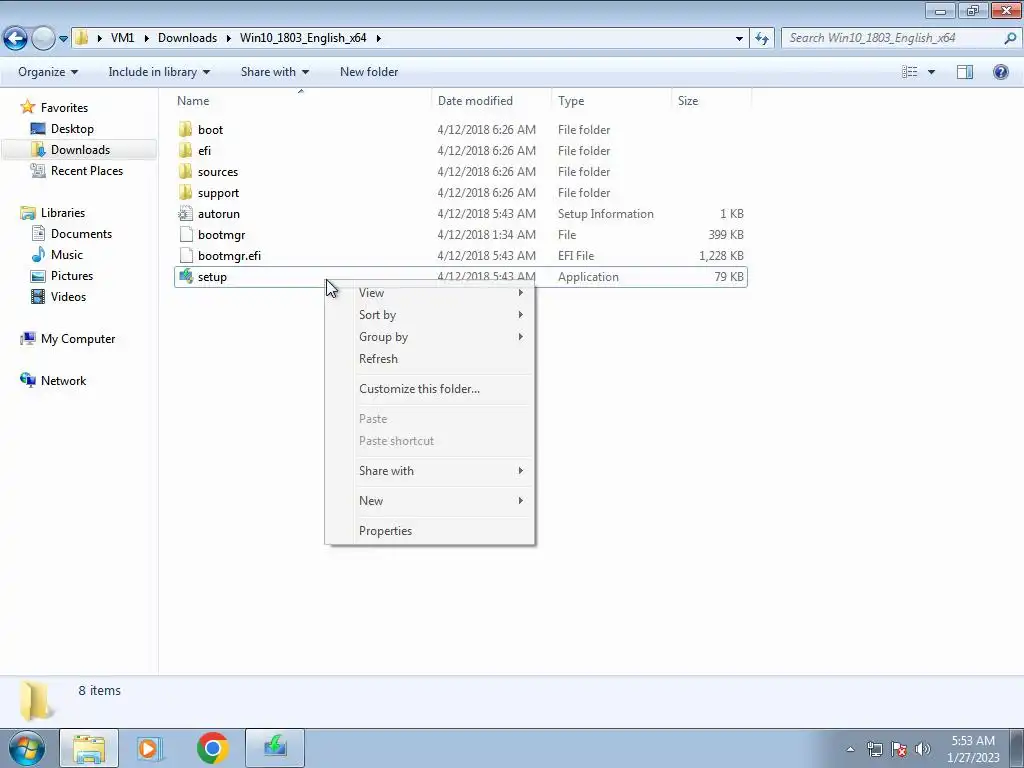Screen dimensions: 1024x768
Task: Click the Refresh address bar button
Action: click(x=762, y=39)
